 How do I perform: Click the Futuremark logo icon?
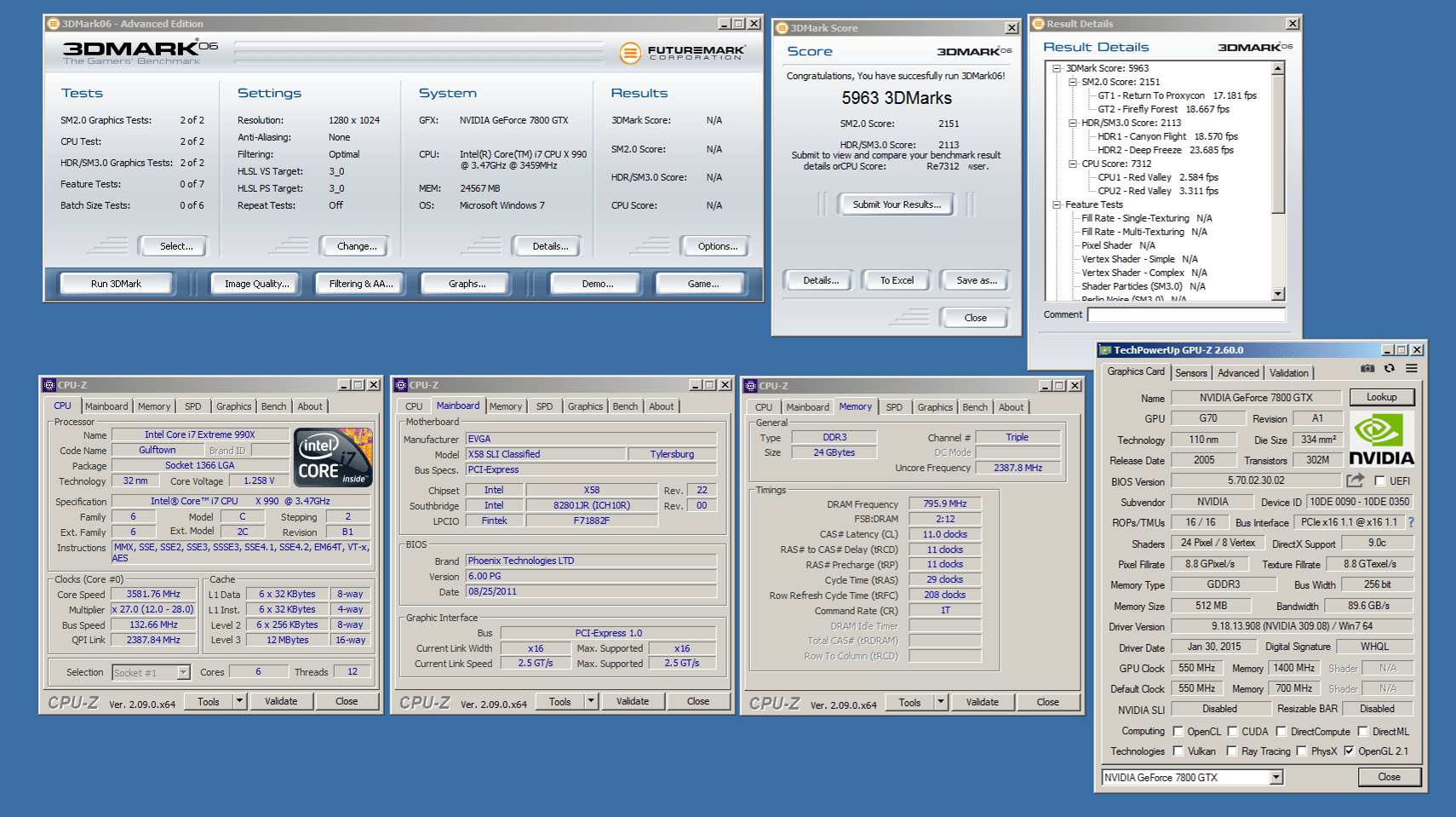[x=630, y=54]
